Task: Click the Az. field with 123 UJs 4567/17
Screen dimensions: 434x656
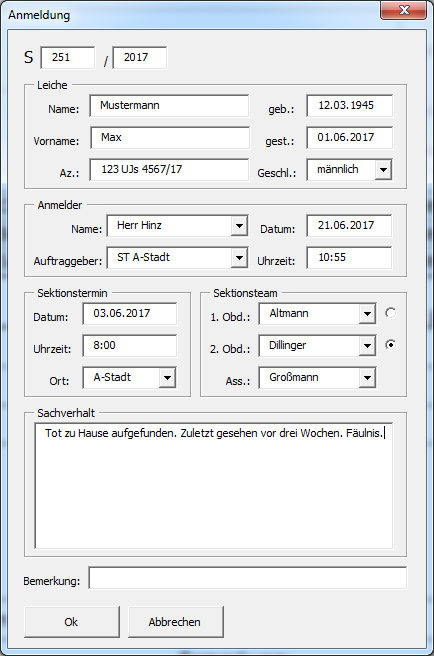Action: click(x=169, y=169)
